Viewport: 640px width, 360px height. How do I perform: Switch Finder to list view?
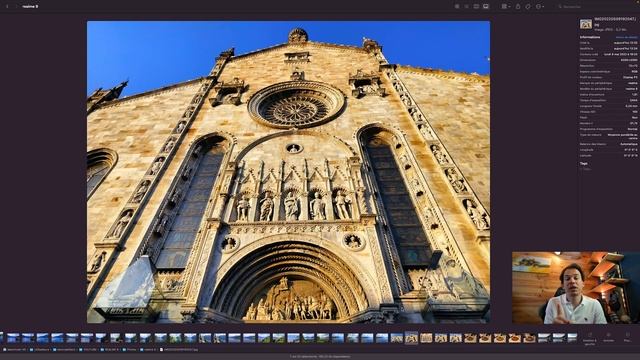tap(467, 7)
